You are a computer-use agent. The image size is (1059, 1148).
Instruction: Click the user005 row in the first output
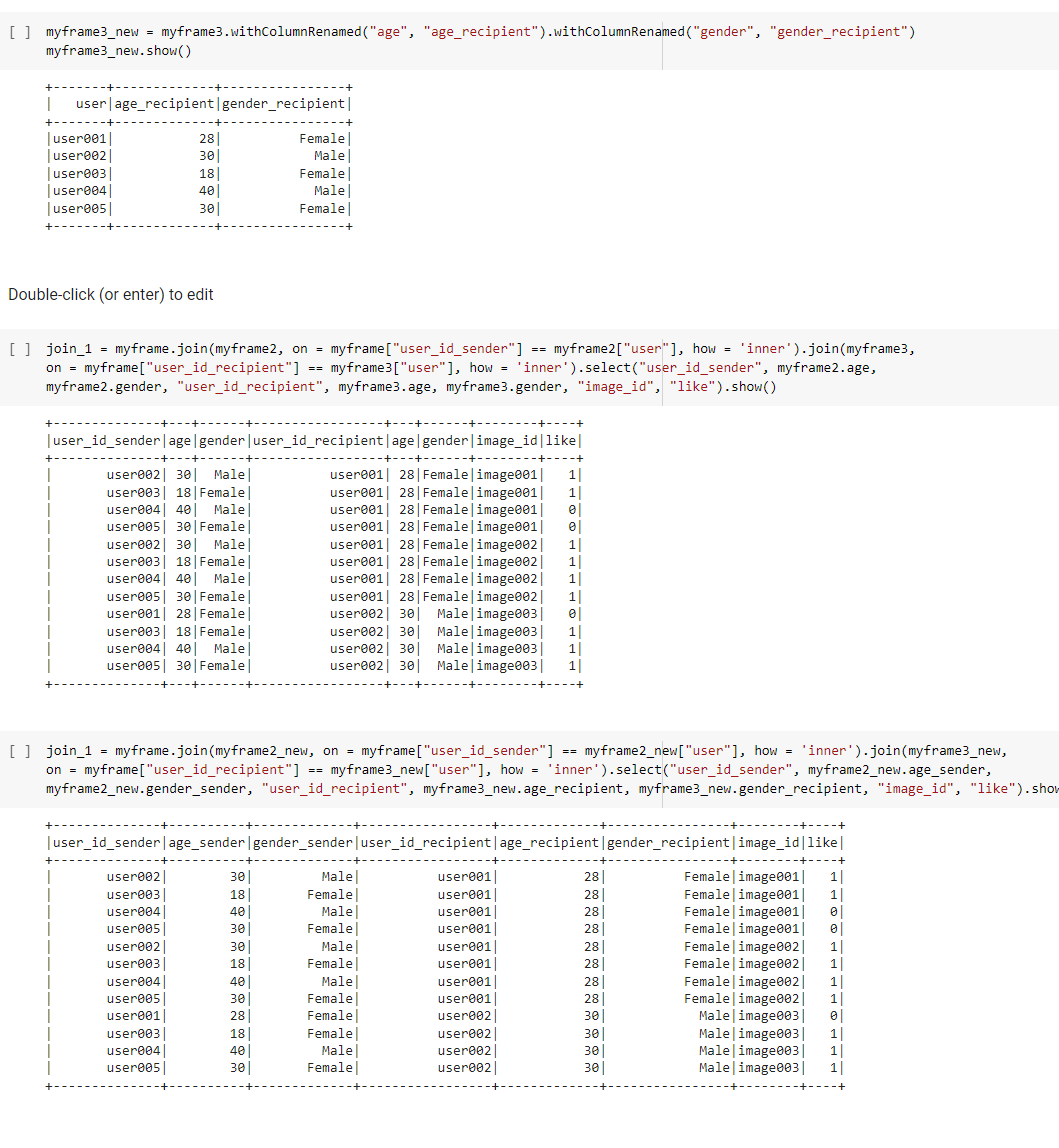tap(199, 209)
